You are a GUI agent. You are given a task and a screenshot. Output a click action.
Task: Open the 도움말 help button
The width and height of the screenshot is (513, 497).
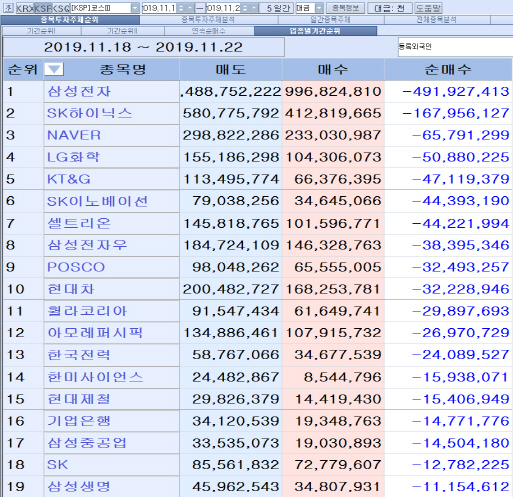tap(428, 8)
